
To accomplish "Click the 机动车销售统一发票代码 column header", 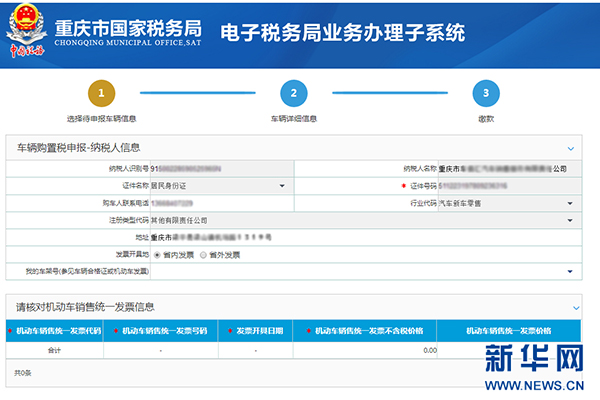I will pos(55,331).
